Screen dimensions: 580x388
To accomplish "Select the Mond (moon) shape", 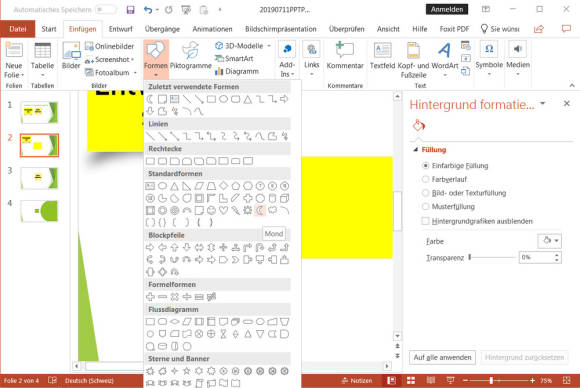I will (260, 210).
